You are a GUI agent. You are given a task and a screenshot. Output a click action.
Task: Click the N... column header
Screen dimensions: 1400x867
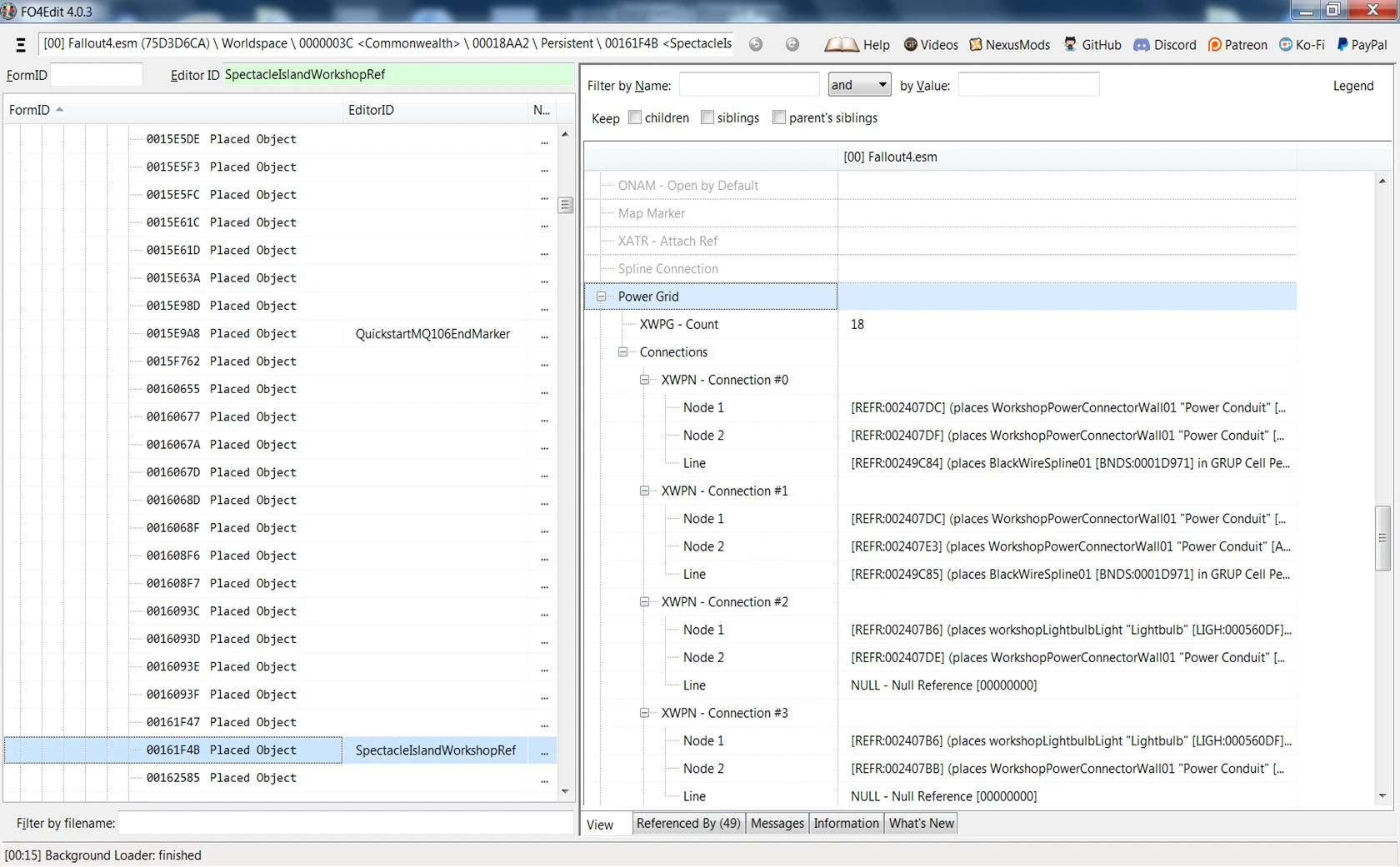542,110
